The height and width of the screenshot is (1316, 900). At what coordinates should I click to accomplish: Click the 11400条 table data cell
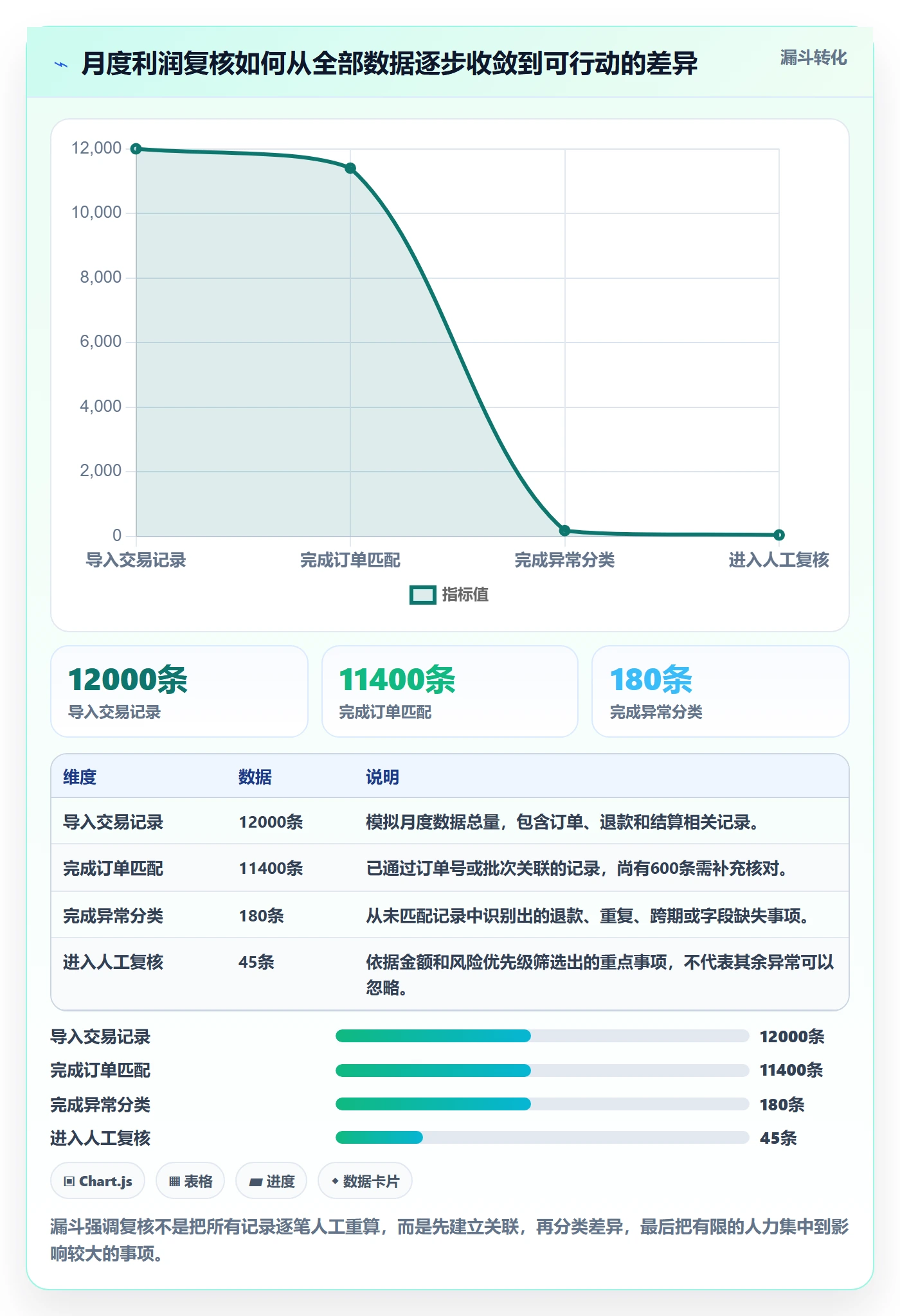point(271,868)
